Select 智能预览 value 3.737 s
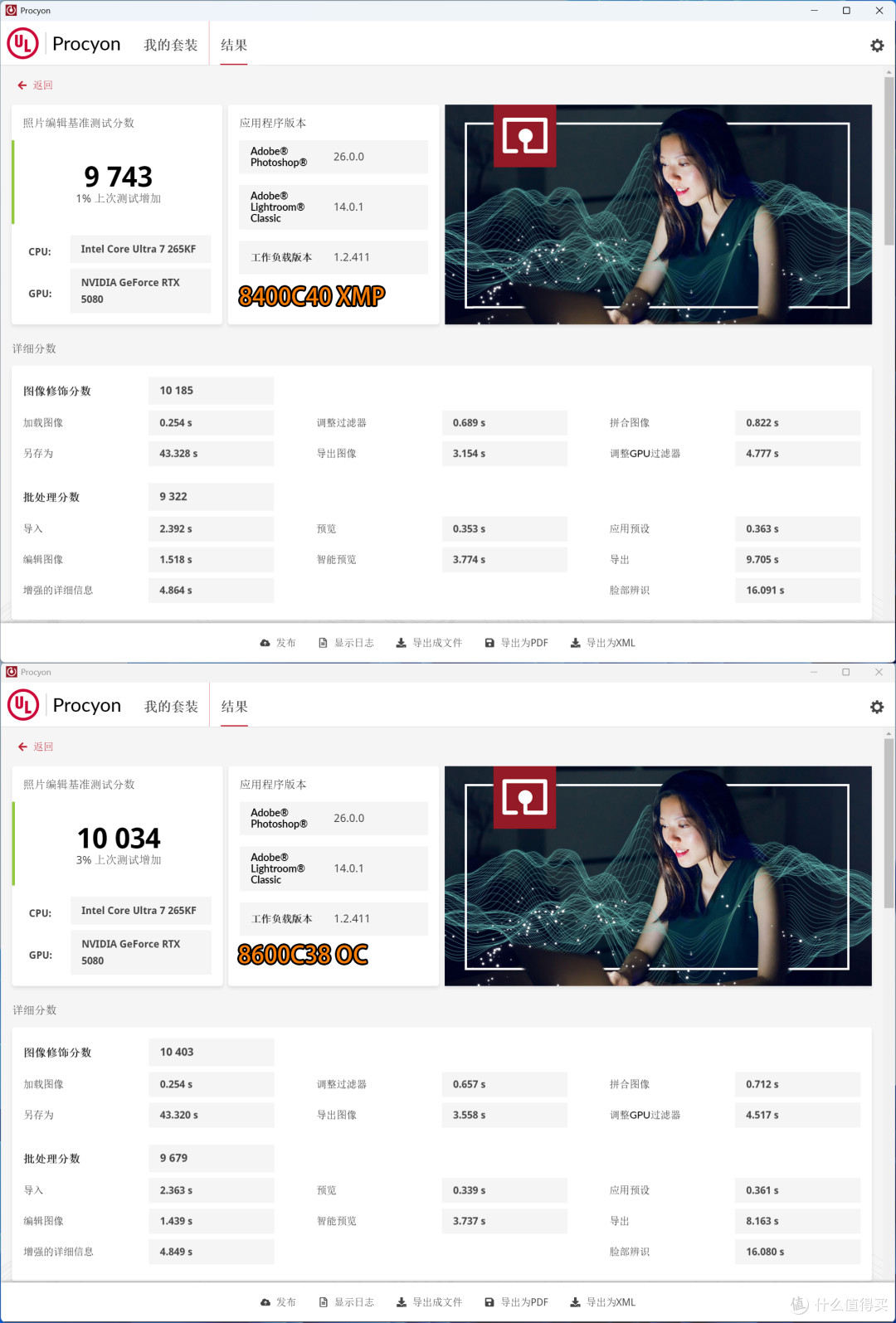The width and height of the screenshot is (896, 1323). (504, 1221)
